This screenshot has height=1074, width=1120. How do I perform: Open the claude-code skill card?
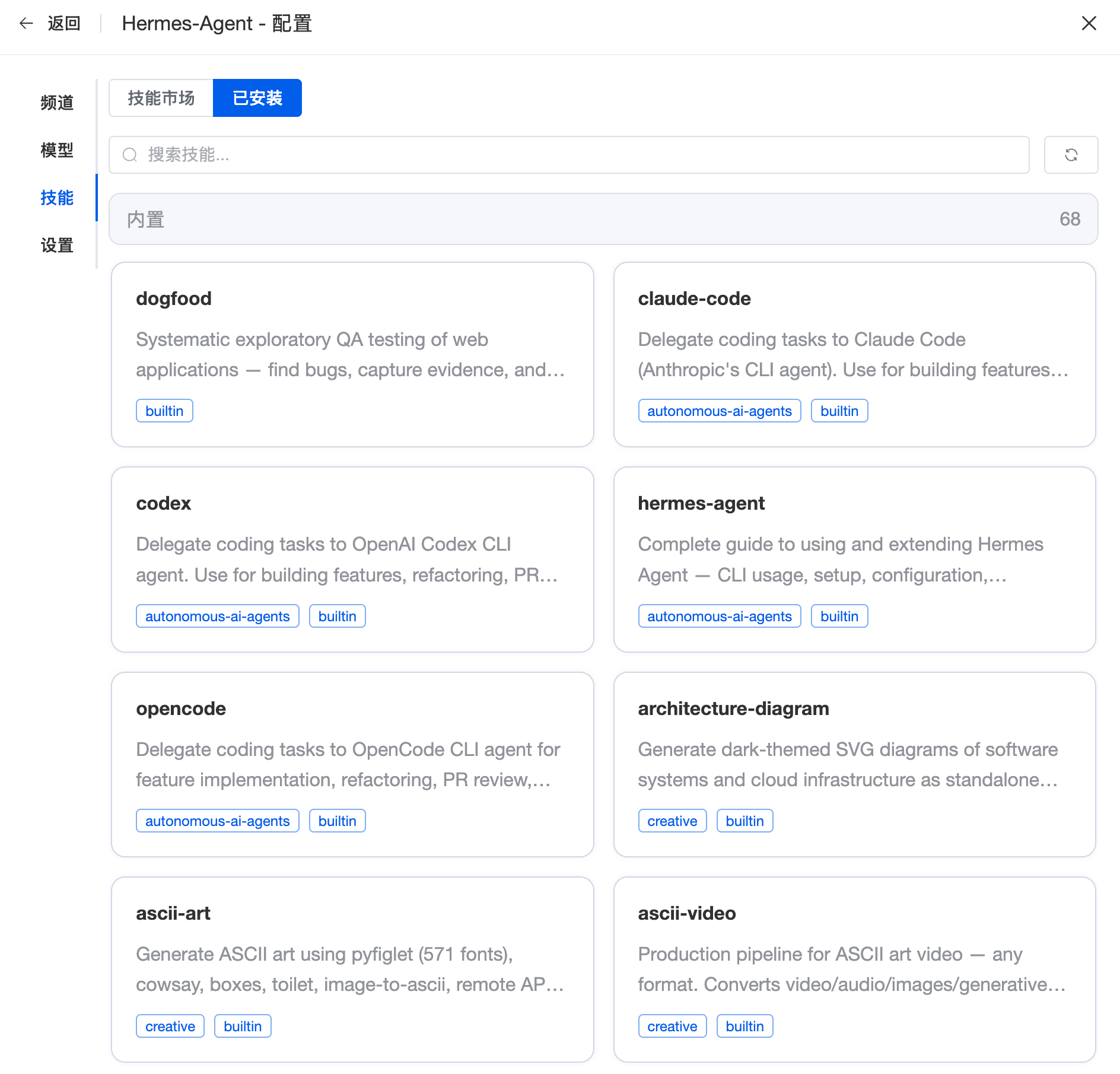[x=854, y=354]
